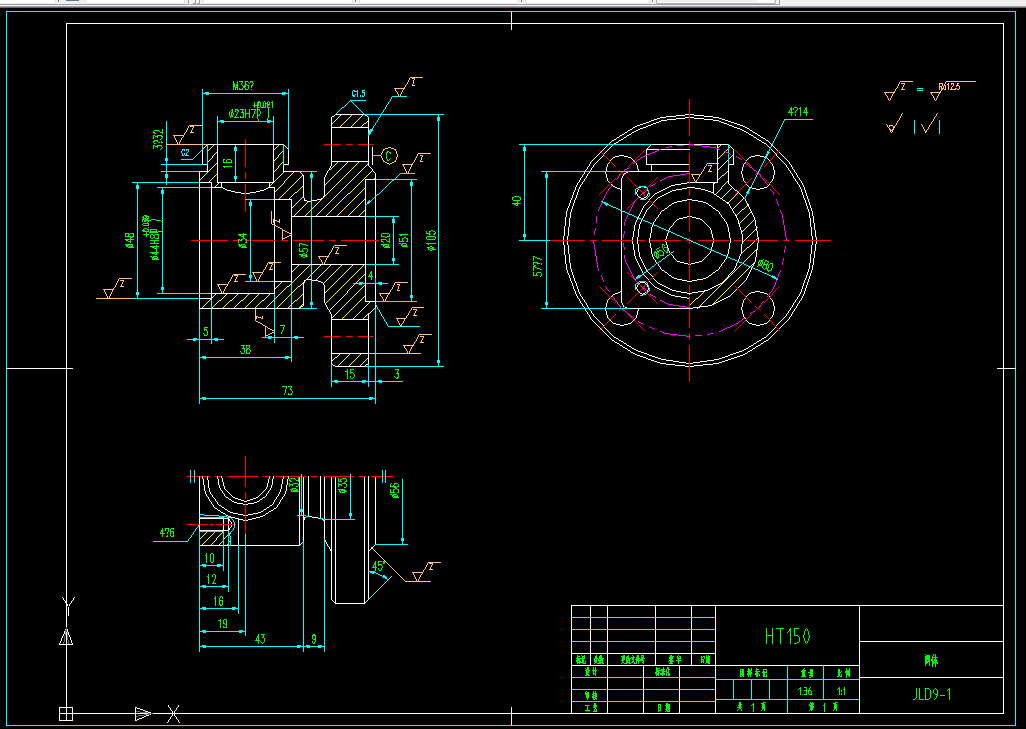Viewport: 1026px width, 729px height.
Task: Select the "ø48" diameter dimension
Action: pyautogui.click(x=130, y=240)
